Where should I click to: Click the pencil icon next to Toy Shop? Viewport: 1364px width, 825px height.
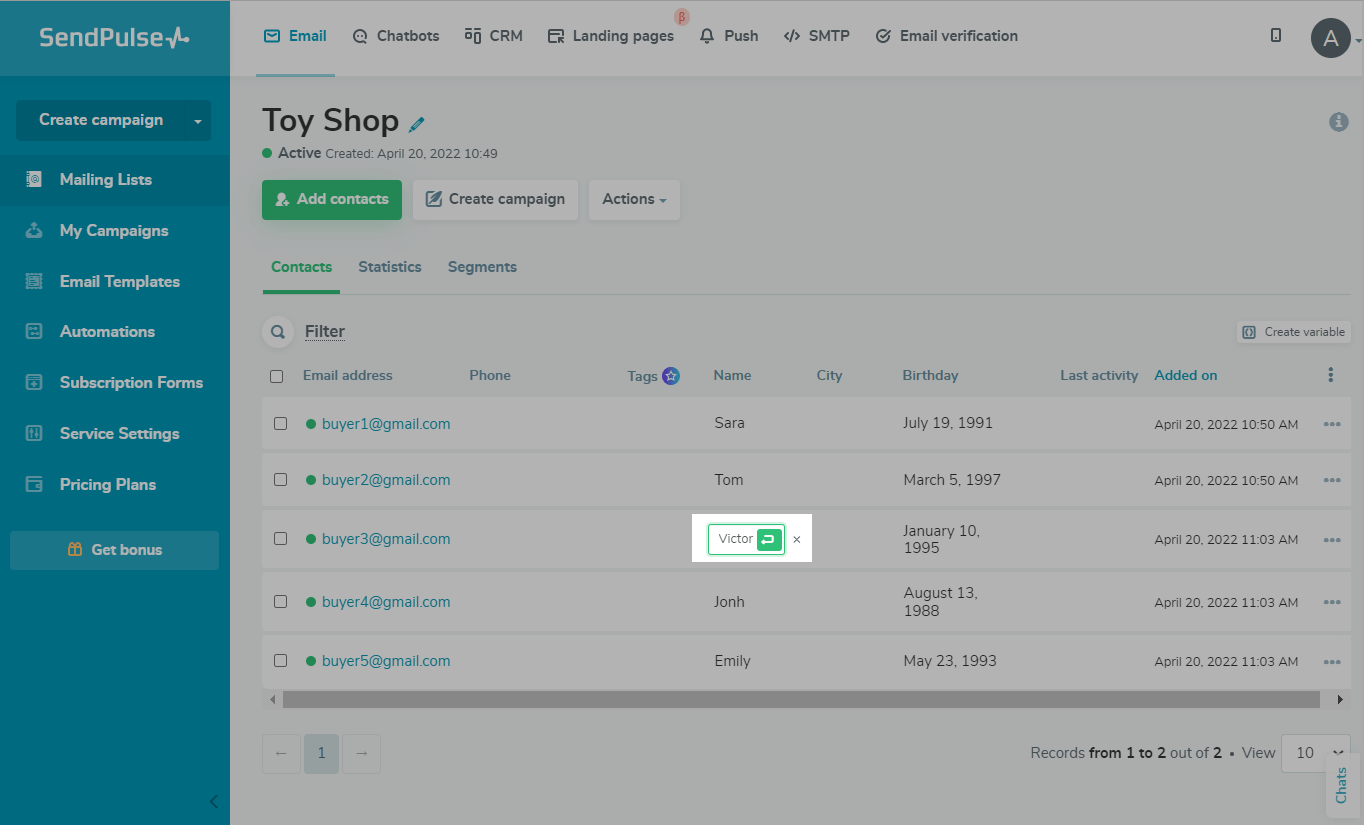click(x=417, y=124)
